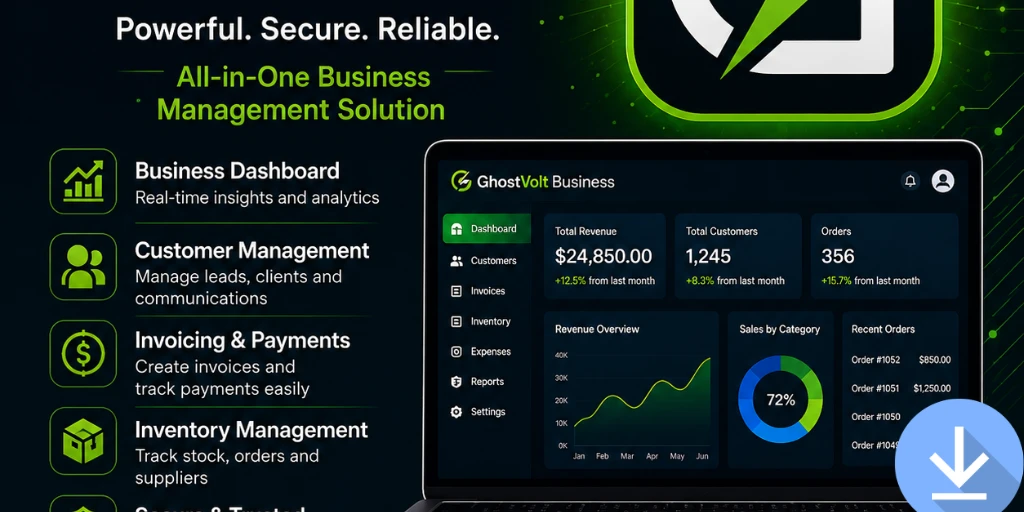
Task: Click the Inventory list icon in sidebar
Action: point(456,321)
